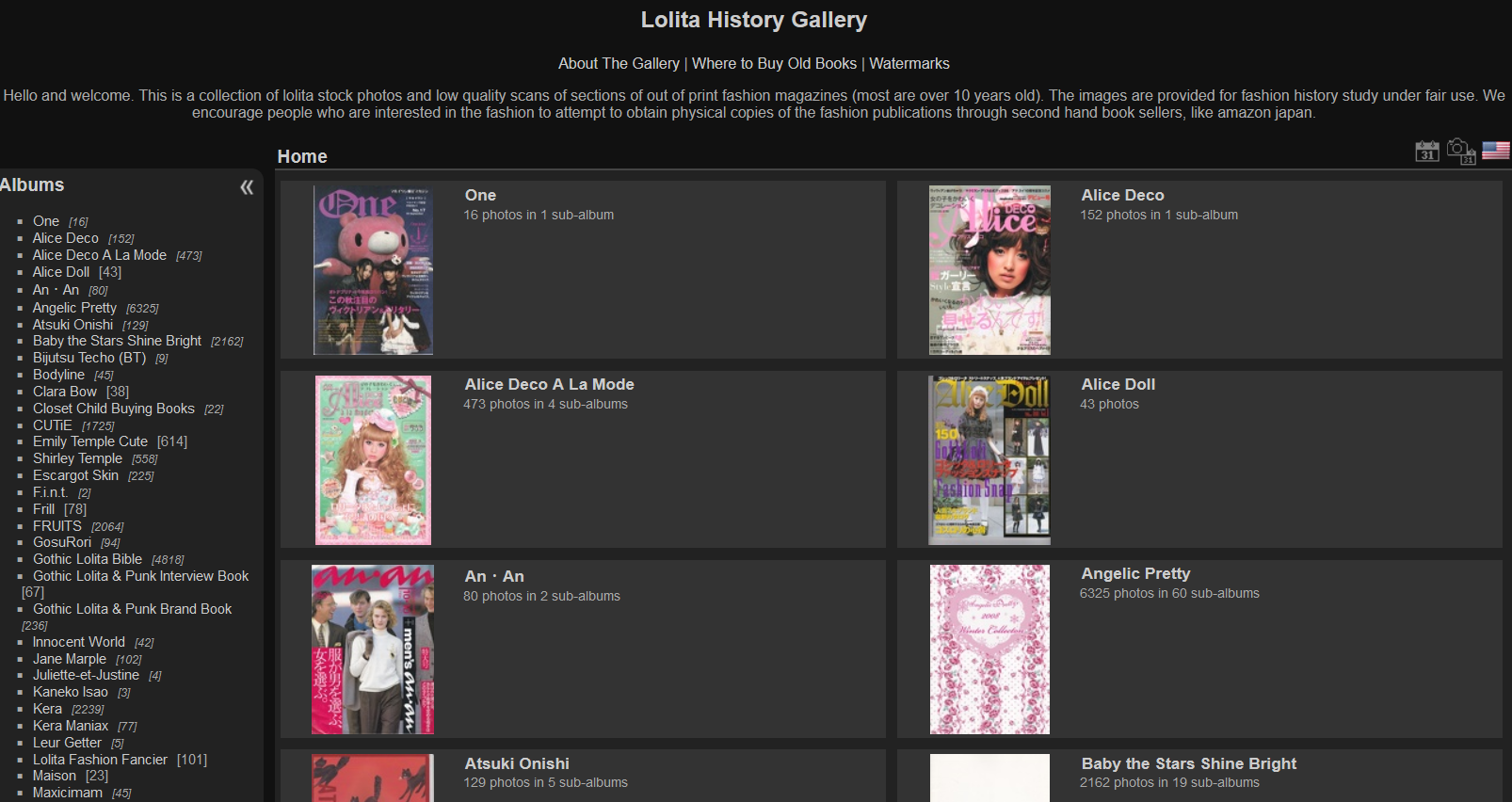The width and height of the screenshot is (1512, 802).
Task: Open Baby the Stars Shine Bright thumbnail
Action: [989, 778]
